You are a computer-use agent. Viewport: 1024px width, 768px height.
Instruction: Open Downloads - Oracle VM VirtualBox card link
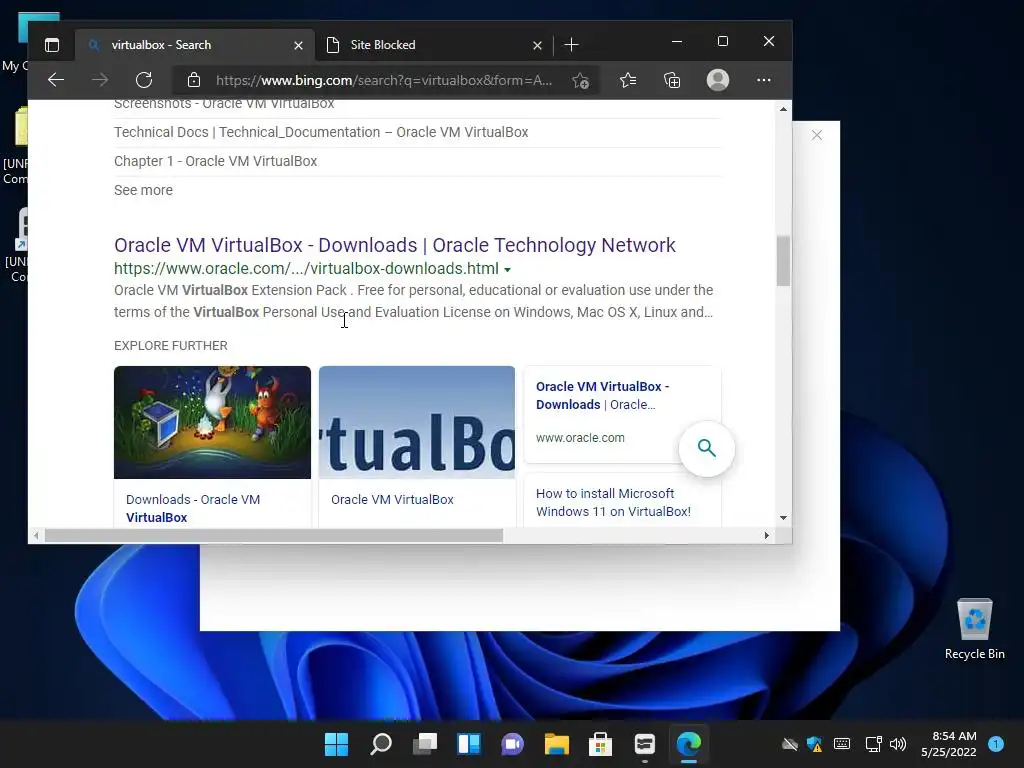(193, 508)
